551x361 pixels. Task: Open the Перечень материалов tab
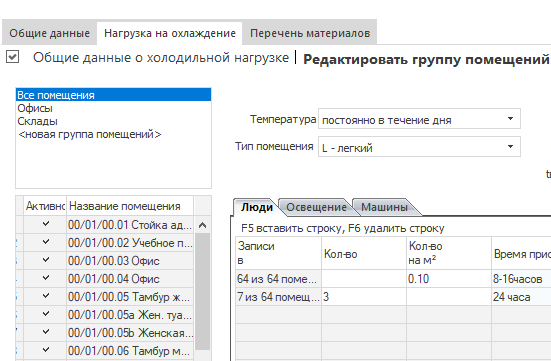point(310,33)
